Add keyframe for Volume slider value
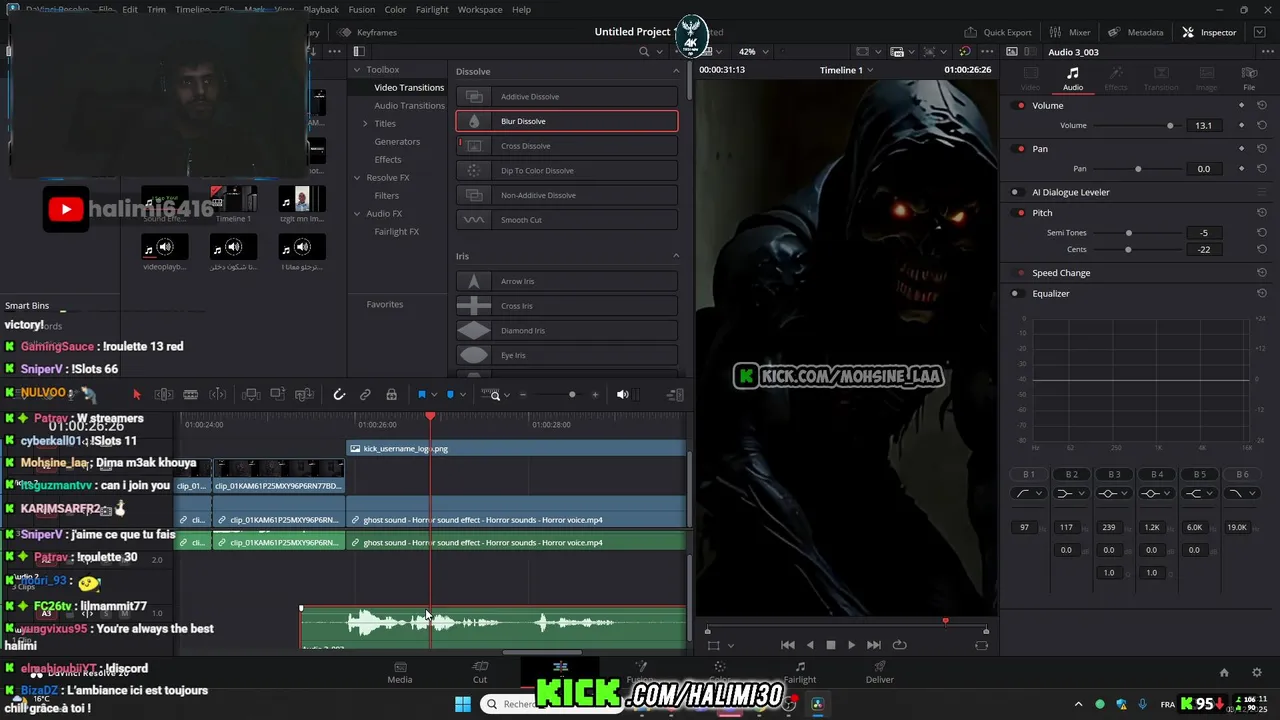 point(1242,125)
